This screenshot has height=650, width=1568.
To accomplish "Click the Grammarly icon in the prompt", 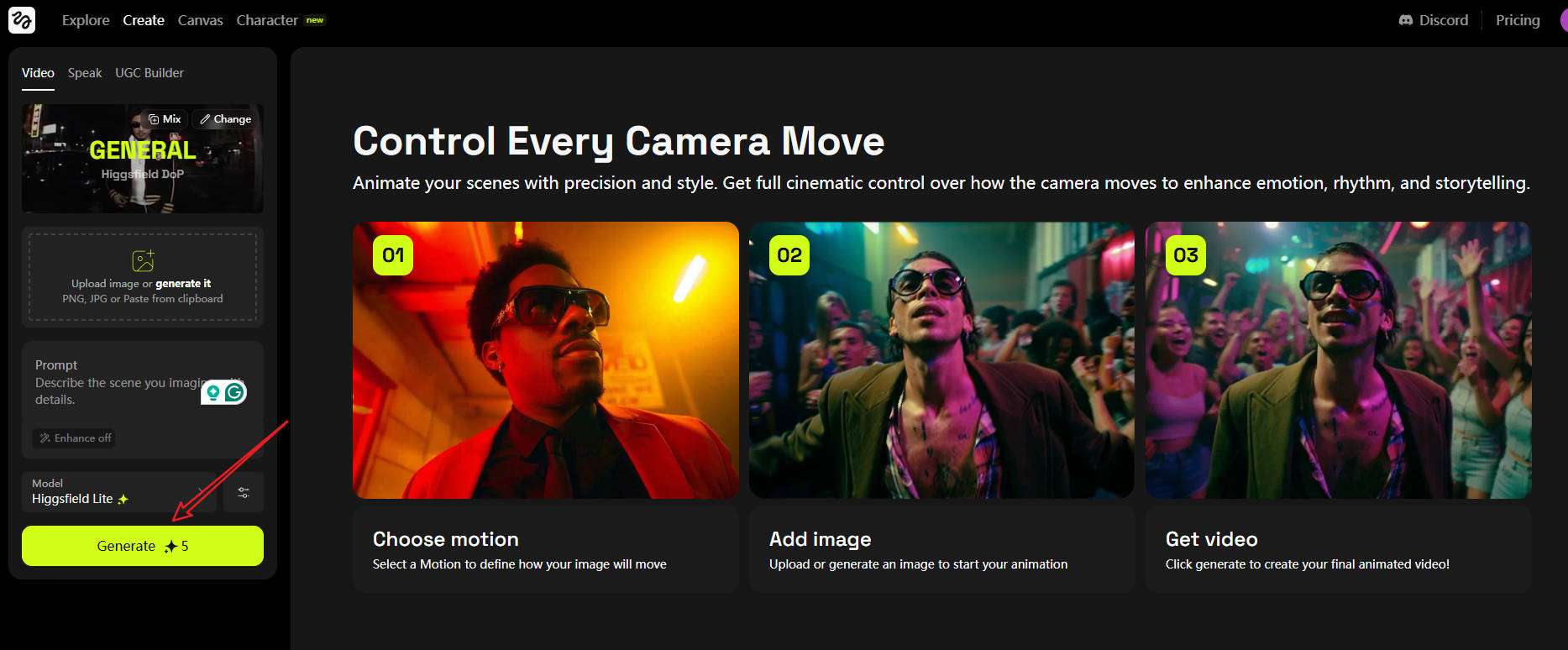I will coord(235,392).
